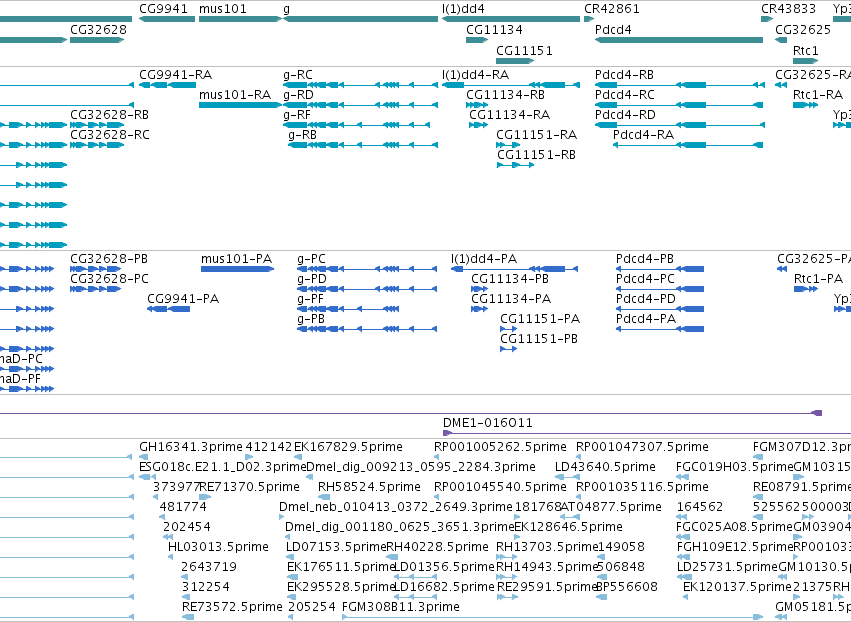The height and width of the screenshot is (622, 851).
Task: Select the CG11134 gene label
Action: click(x=494, y=30)
